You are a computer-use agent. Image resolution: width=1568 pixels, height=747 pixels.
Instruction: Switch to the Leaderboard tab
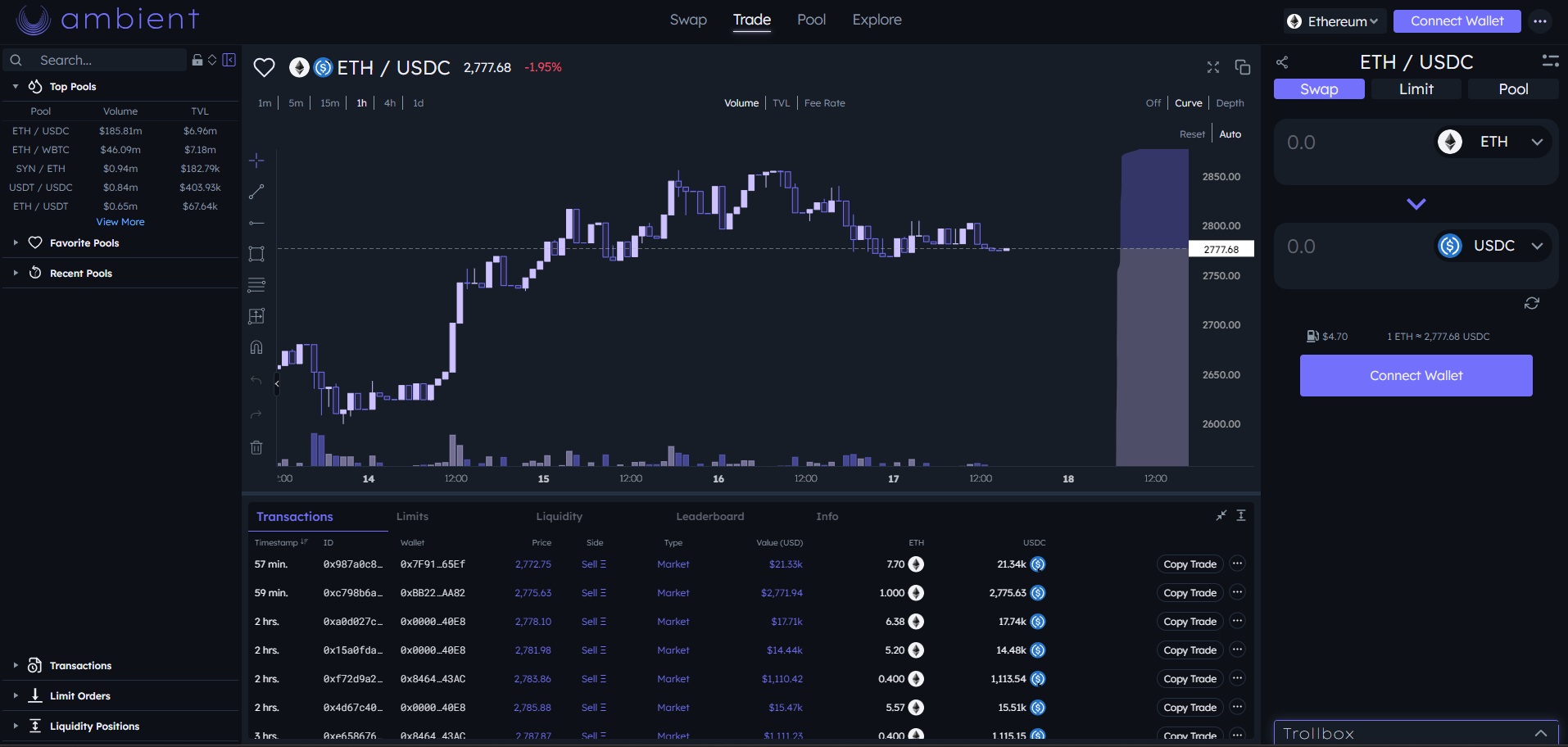point(709,517)
